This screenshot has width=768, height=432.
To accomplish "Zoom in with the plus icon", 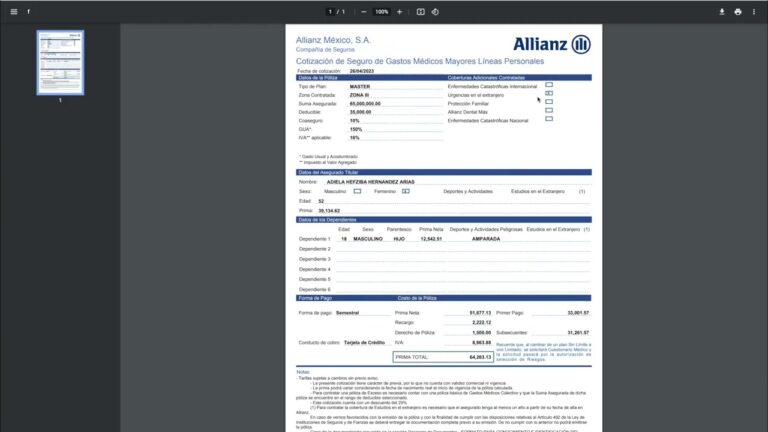I will [399, 12].
